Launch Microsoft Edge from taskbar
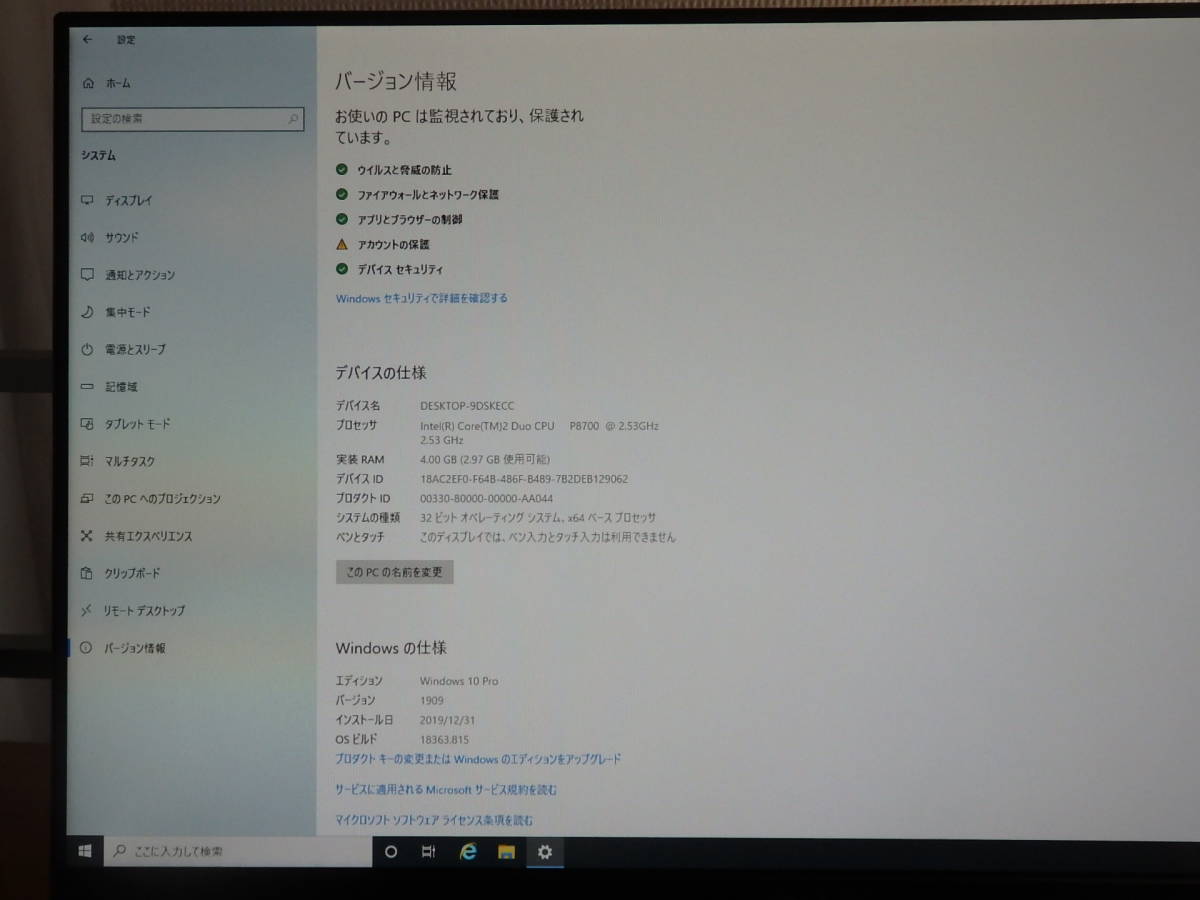Screen dimensions: 1200x900 click(467, 852)
